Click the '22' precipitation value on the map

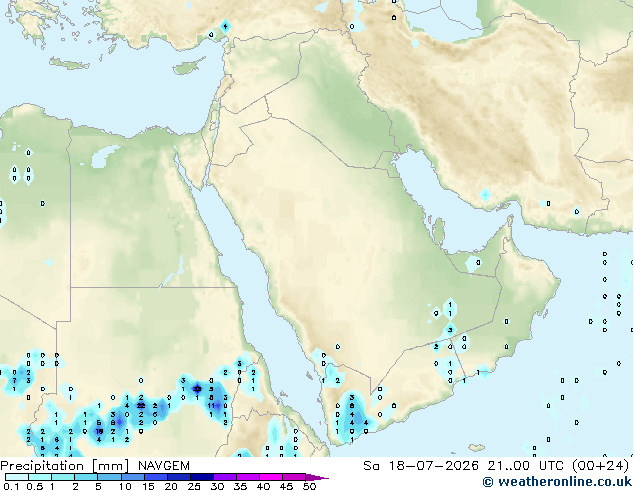141,406
